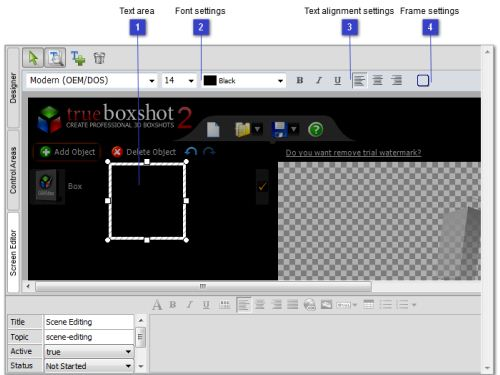Toggle bold in font settings toolbar
The image size is (500, 375).
tap(300, 80)
